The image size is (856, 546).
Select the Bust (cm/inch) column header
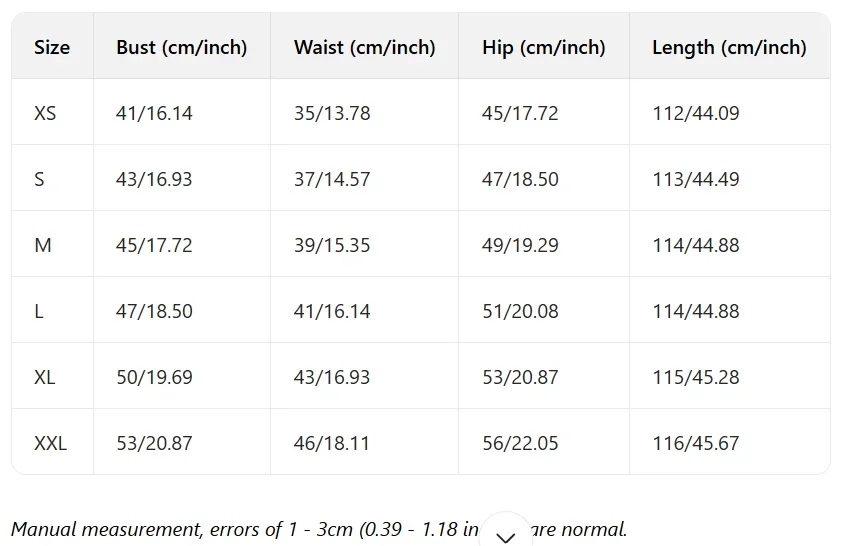181,48
